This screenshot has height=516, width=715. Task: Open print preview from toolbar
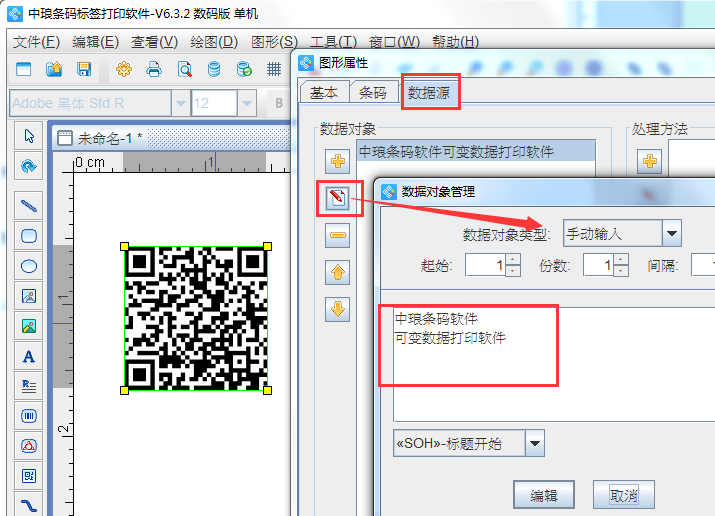pyautogui.click(x=185, y=70)
